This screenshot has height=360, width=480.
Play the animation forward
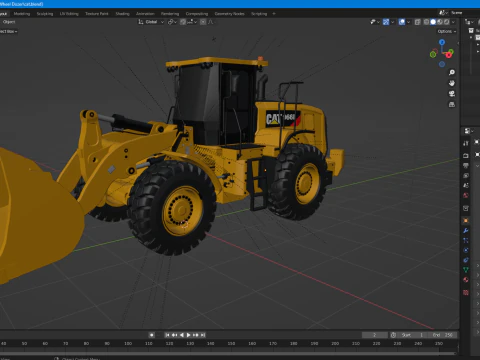189,335
